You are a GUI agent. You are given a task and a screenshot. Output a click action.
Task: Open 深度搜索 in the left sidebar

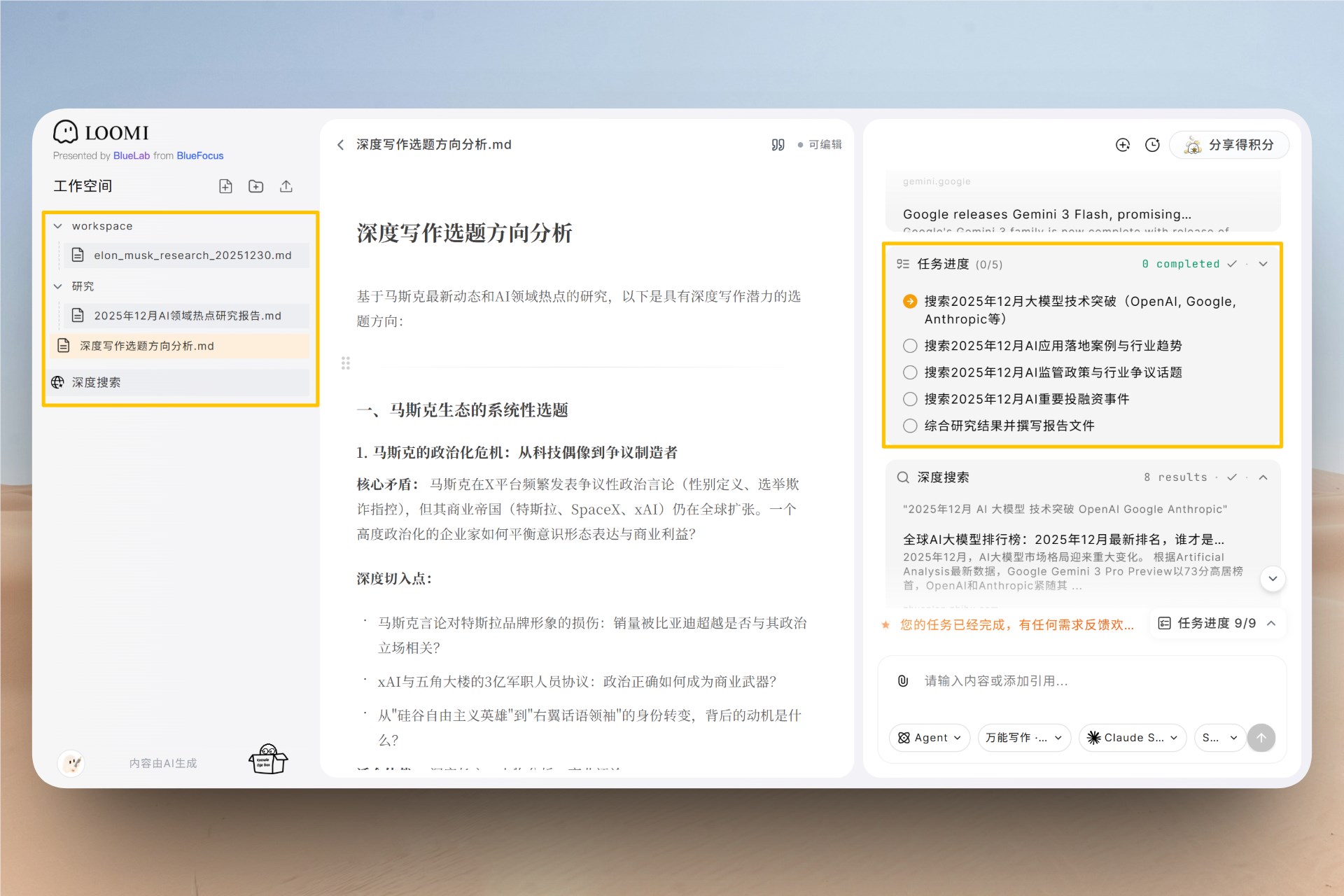tap(96, 382)
